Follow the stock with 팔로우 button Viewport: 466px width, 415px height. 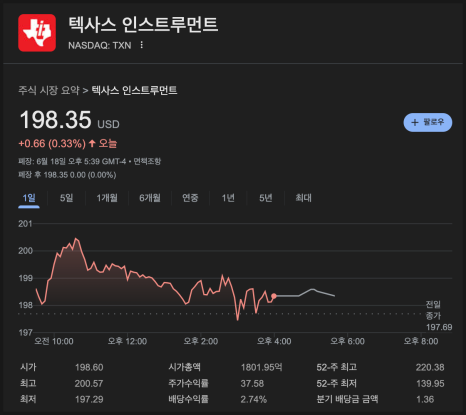[428, 122]
